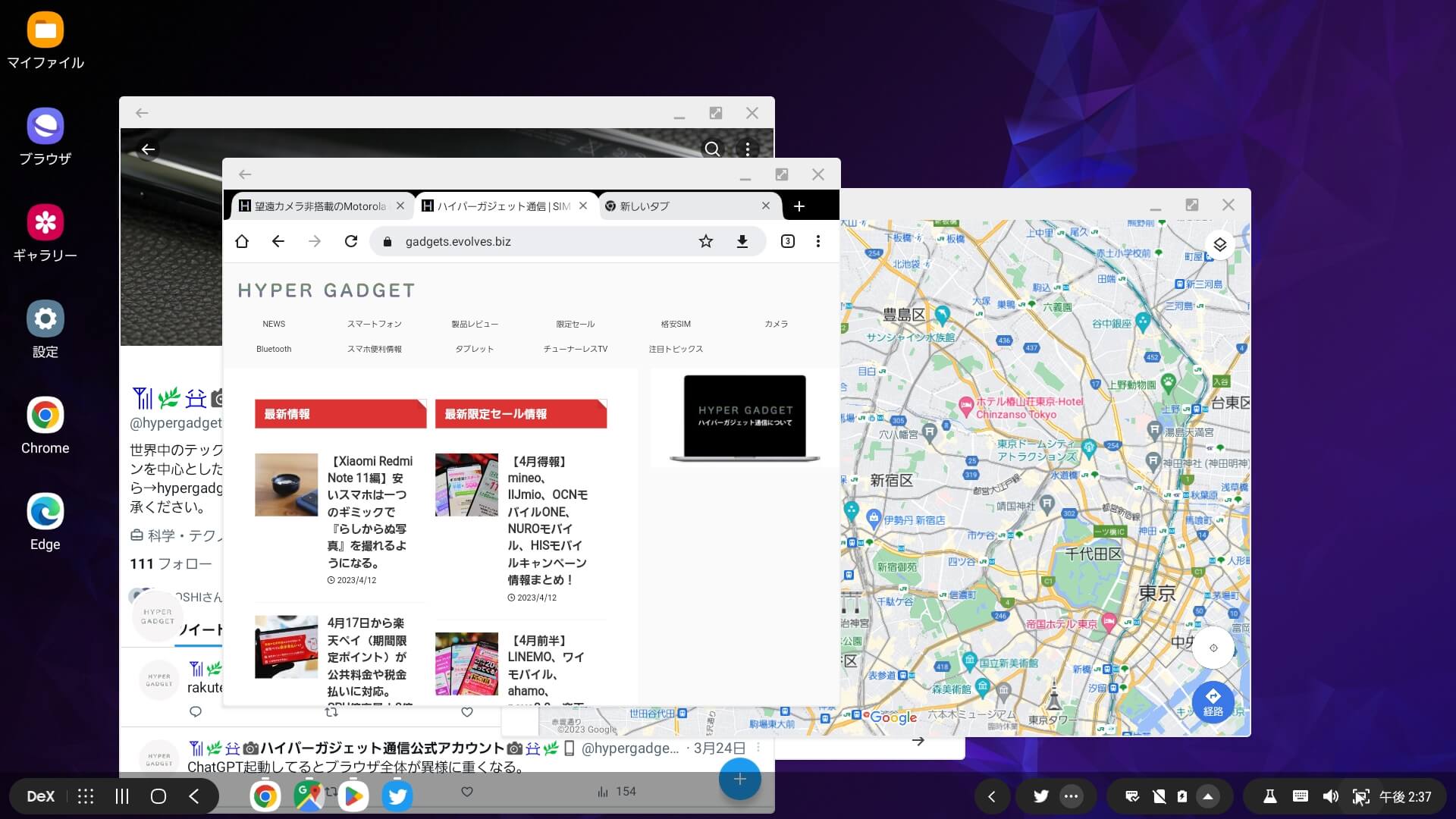This screenshot has height=819, width=1456.
Task: Click the ハイパーガジェット通信について laptop banner
Action: [745, 418]
